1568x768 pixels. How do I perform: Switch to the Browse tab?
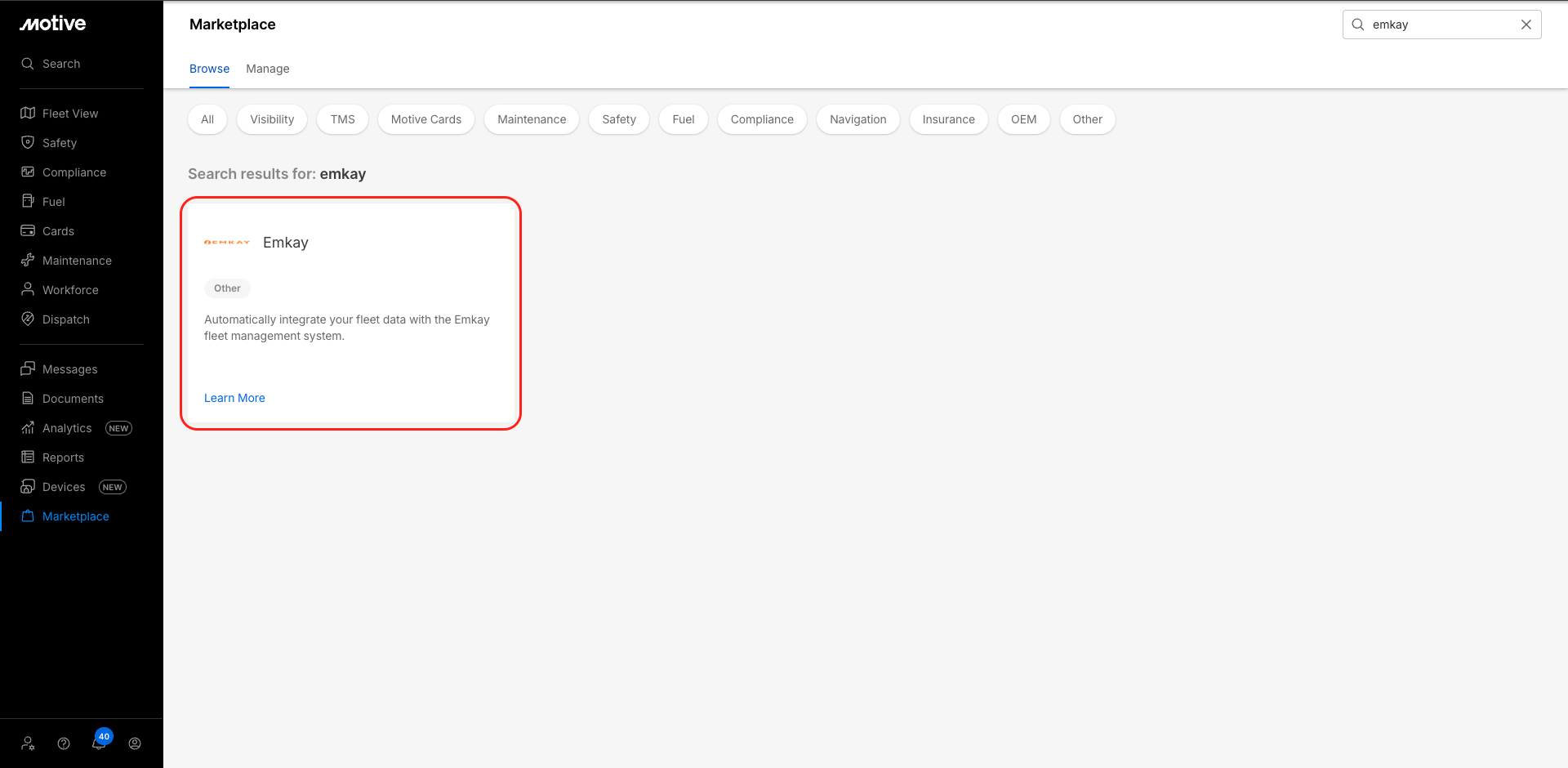tap(209, 69)
